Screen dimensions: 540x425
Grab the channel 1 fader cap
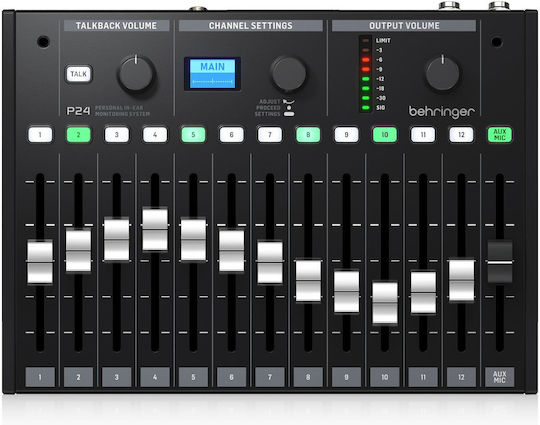point(40,262)
